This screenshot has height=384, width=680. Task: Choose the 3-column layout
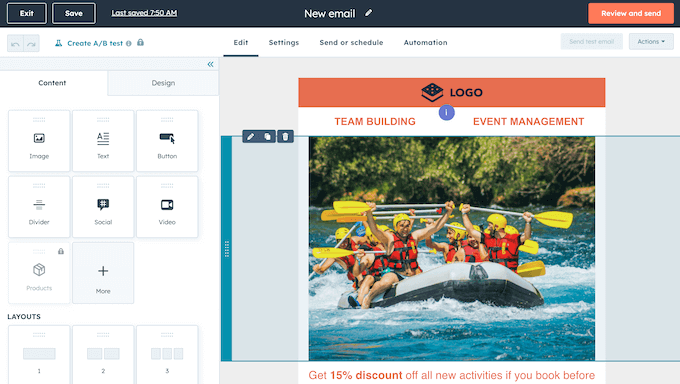(167, 355)
